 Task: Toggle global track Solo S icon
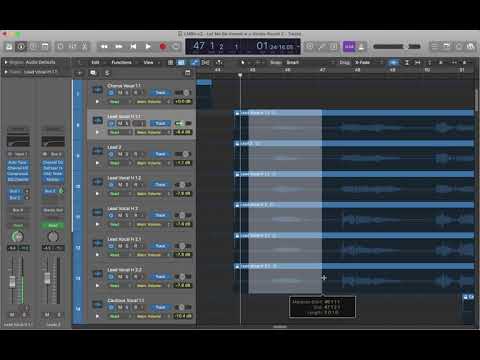coord(107,73)
